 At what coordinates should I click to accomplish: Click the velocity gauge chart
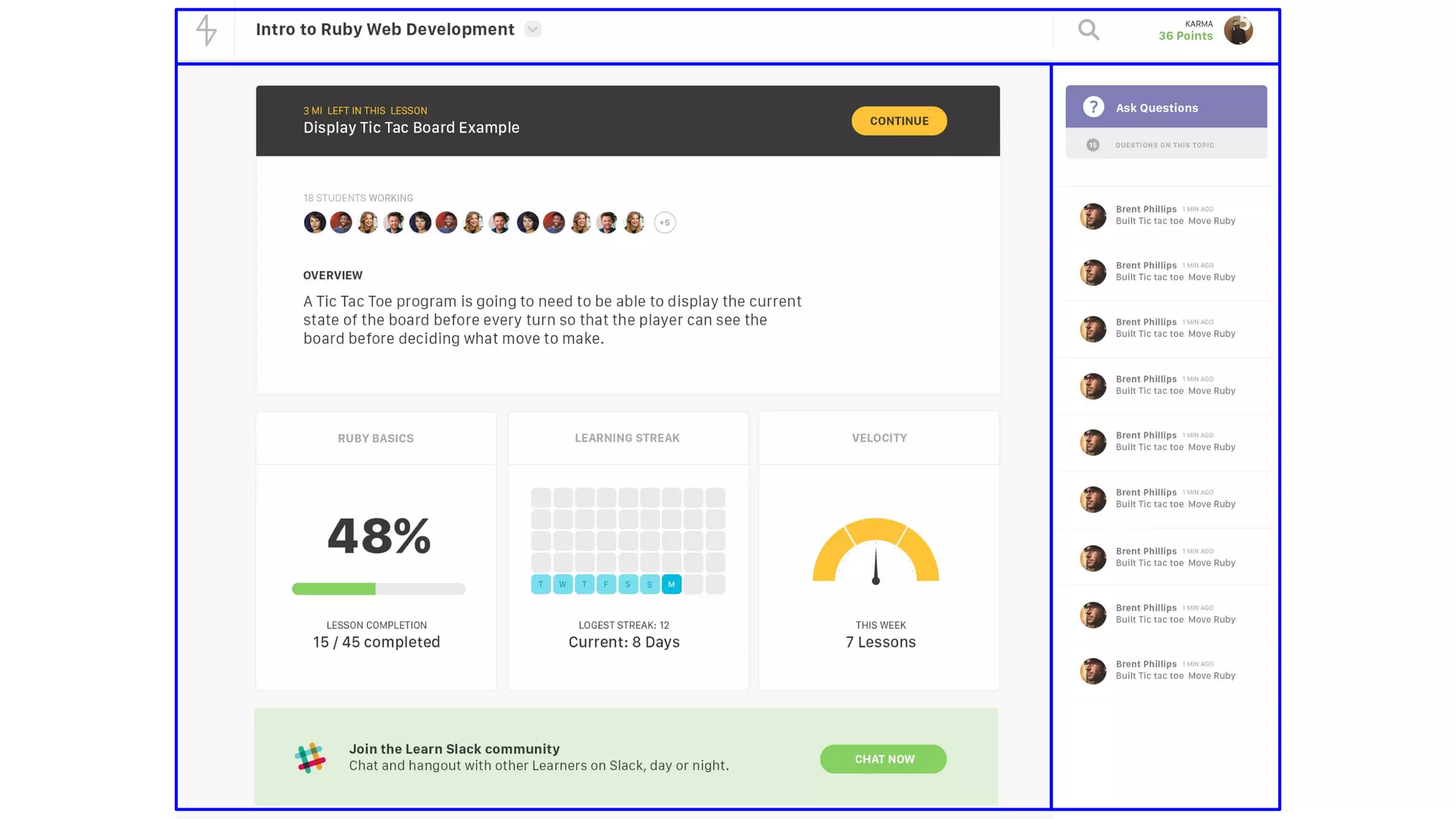(876, 551)
